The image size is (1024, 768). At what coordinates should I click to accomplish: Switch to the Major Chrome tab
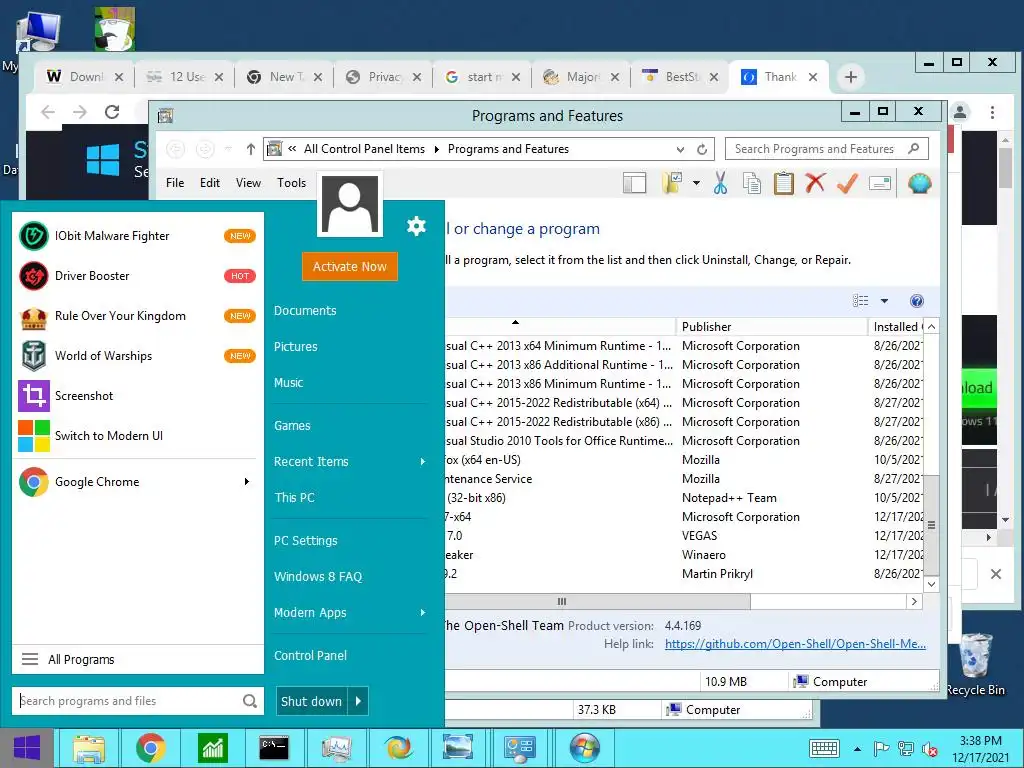(x=581, y=77)
